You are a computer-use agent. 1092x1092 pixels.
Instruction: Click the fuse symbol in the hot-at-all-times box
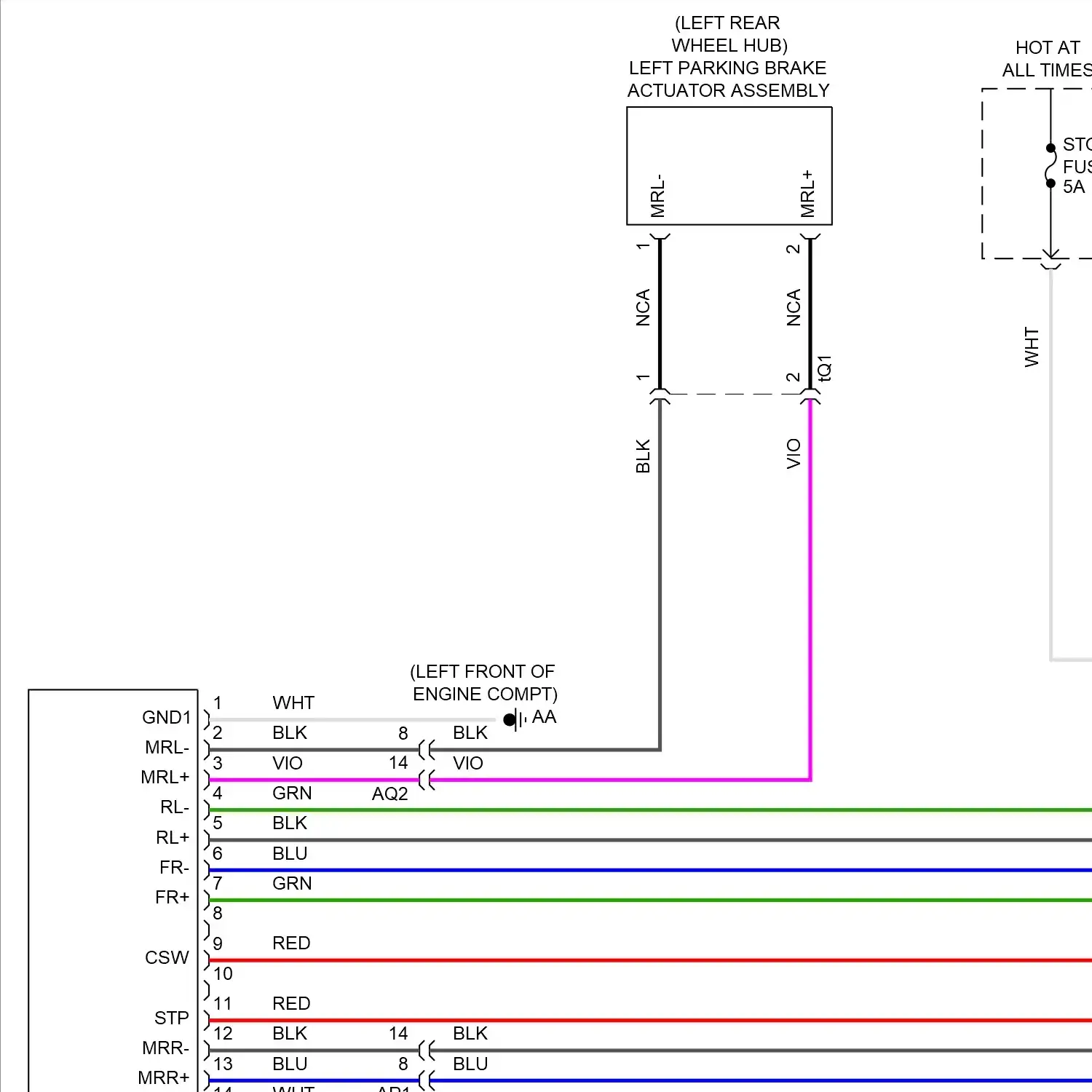click(1051, 166)
